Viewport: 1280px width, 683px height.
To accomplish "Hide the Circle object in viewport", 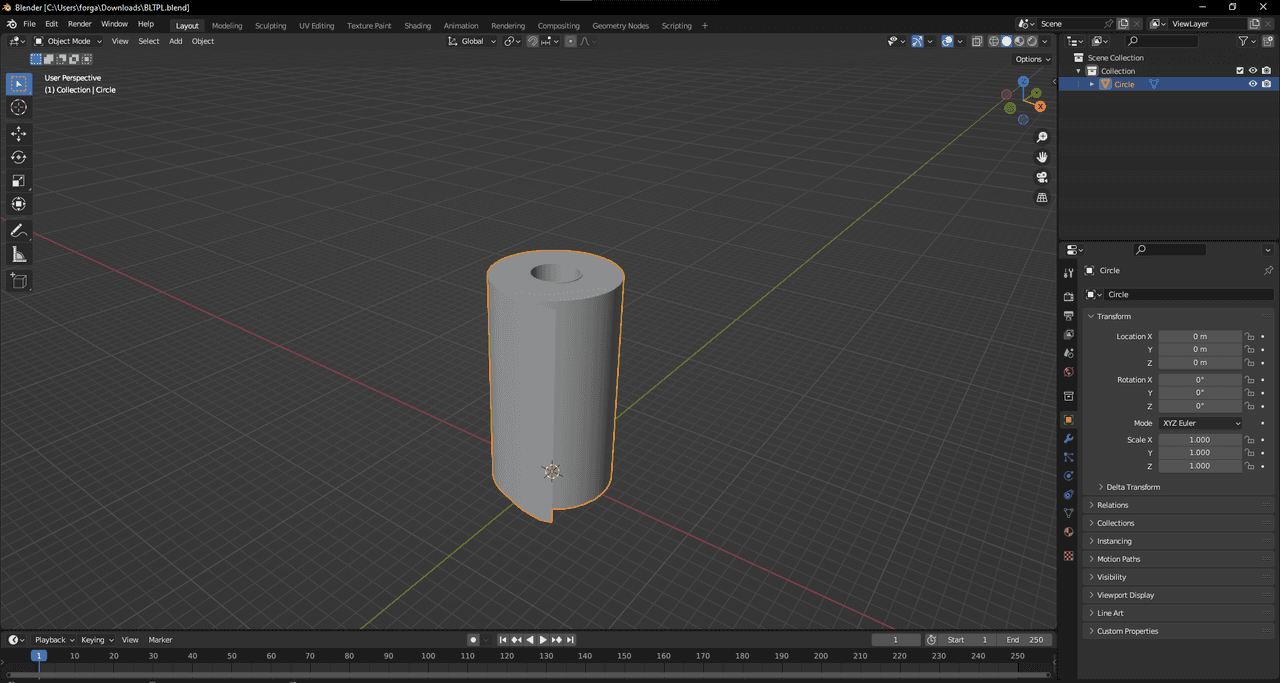I will (1252, 84).
